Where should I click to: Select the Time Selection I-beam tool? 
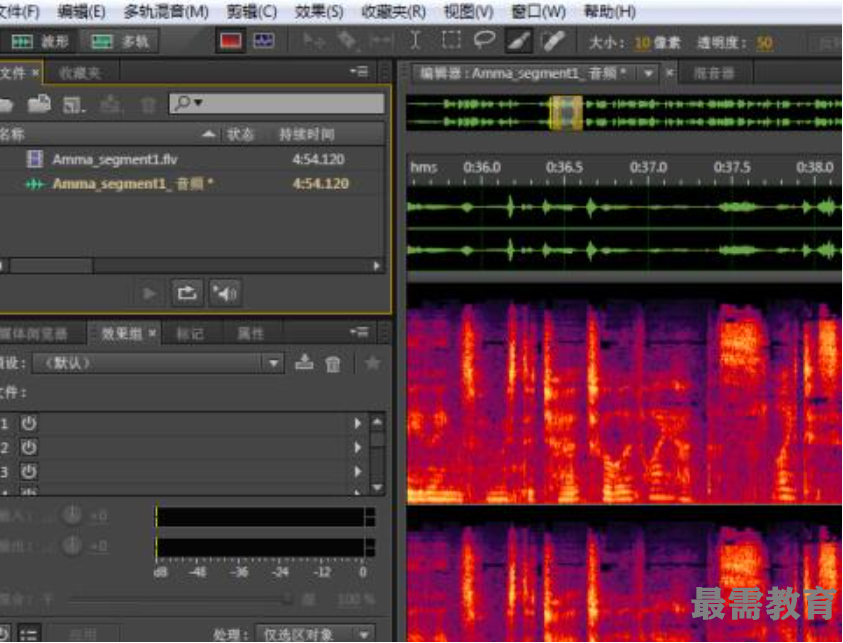point(415,41)
